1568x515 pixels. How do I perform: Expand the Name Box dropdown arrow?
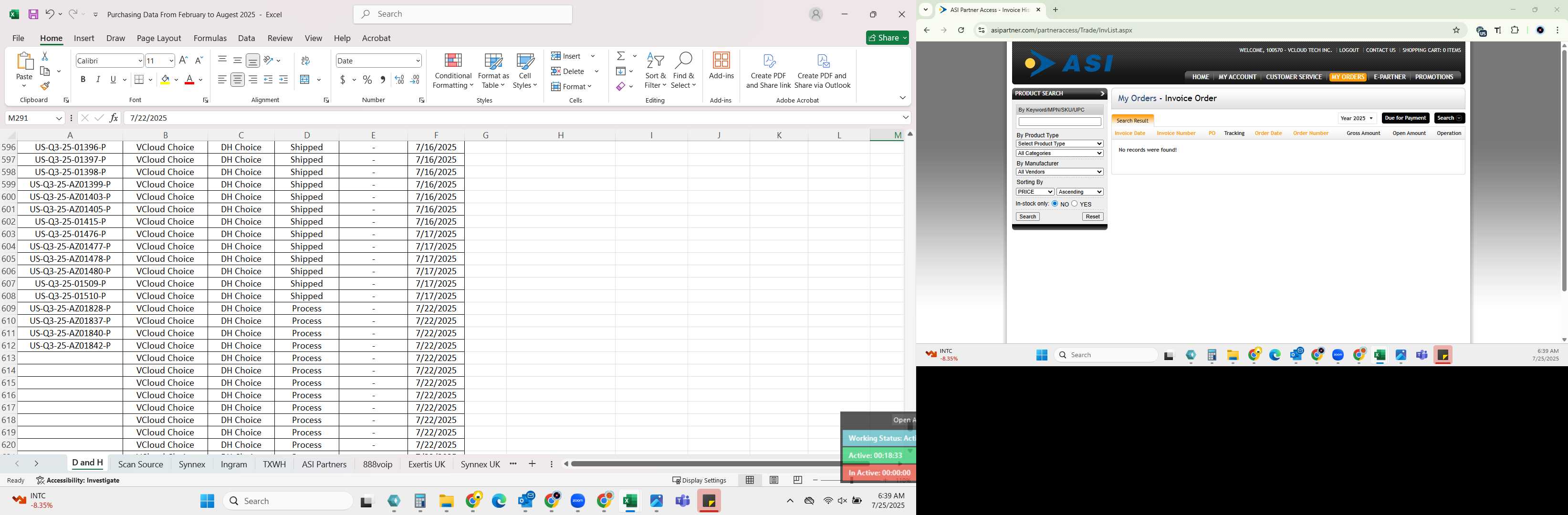point(59,118)
